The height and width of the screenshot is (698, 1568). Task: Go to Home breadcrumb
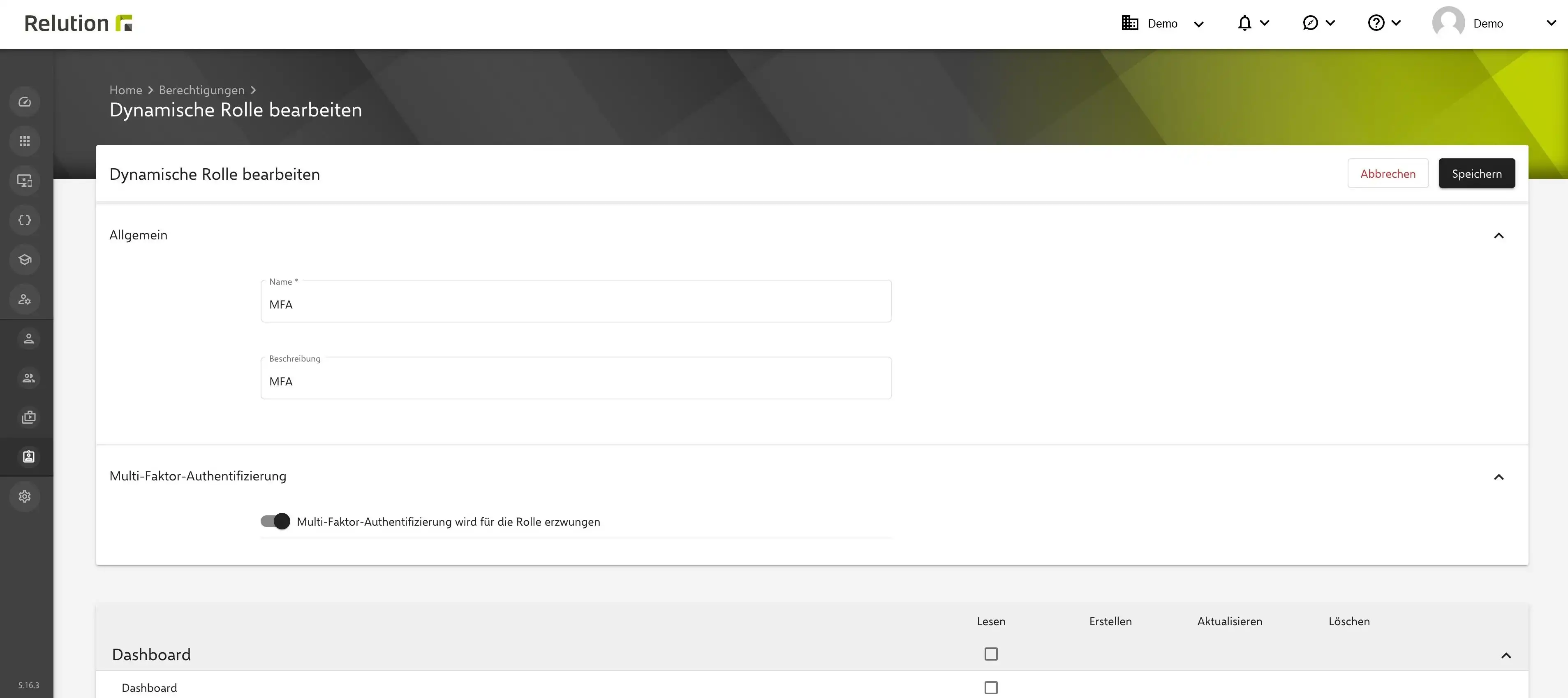coord(126,90)
